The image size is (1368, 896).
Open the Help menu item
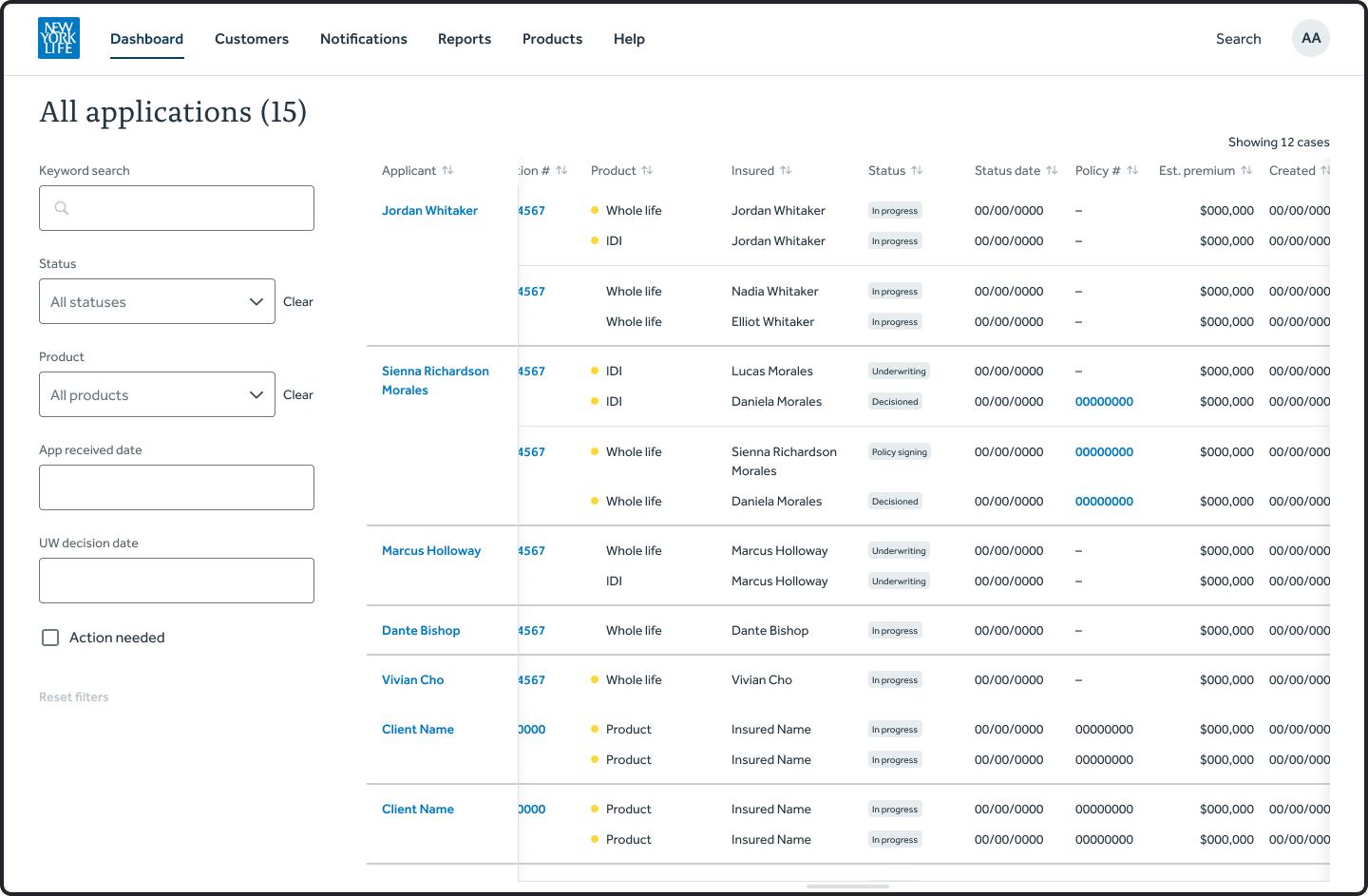[x=629, y=39]
